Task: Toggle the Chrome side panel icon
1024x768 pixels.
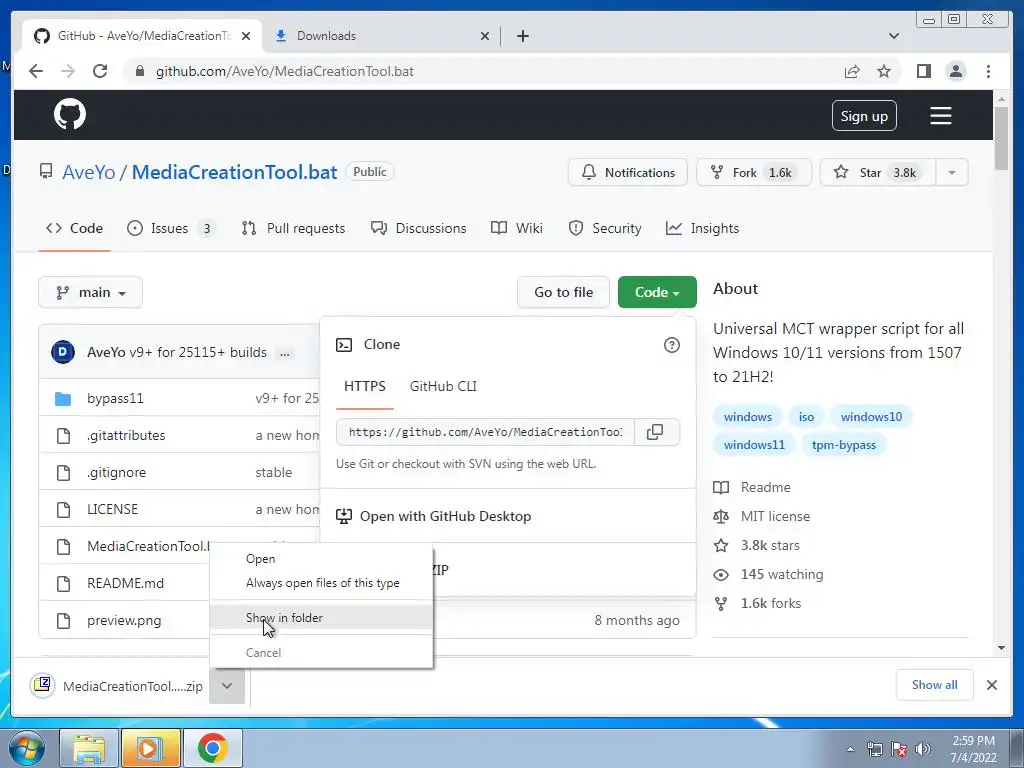Action: click(x=923, y=71)
